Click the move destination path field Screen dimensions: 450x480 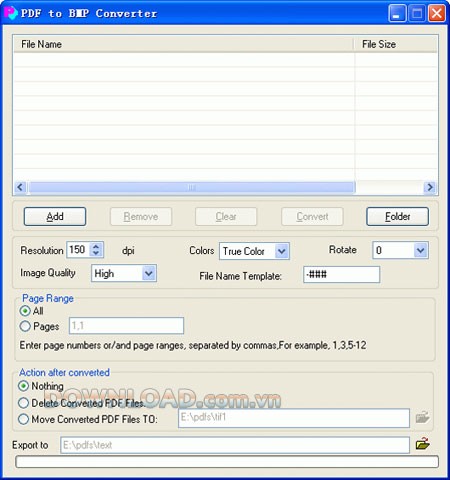(x=294, y=418)
